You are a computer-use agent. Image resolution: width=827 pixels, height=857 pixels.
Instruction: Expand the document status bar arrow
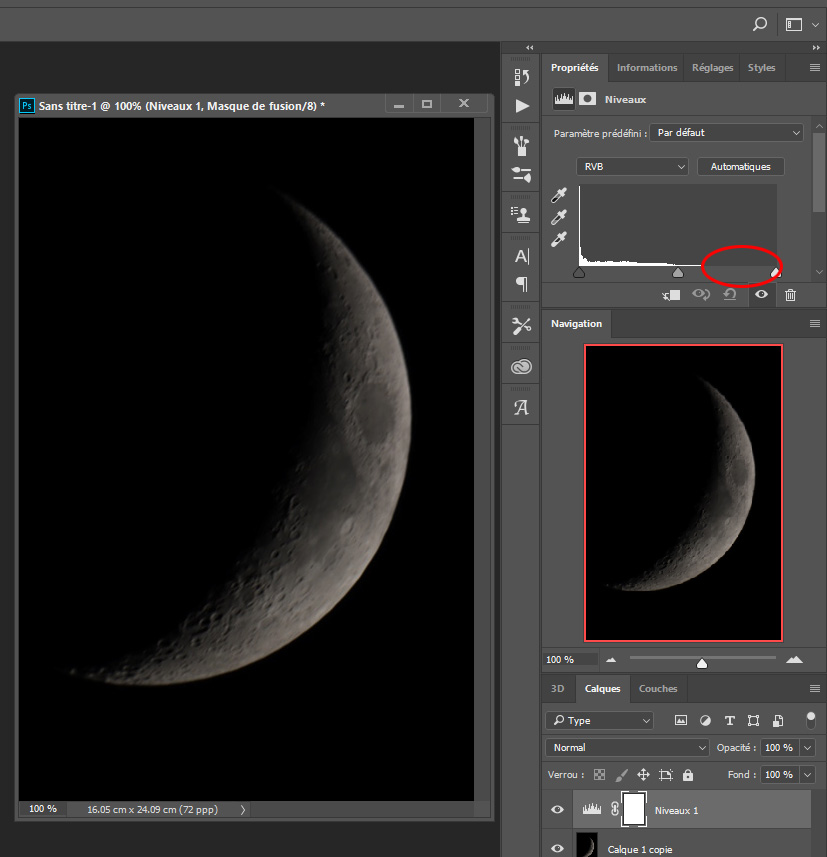tap(243, 809)
